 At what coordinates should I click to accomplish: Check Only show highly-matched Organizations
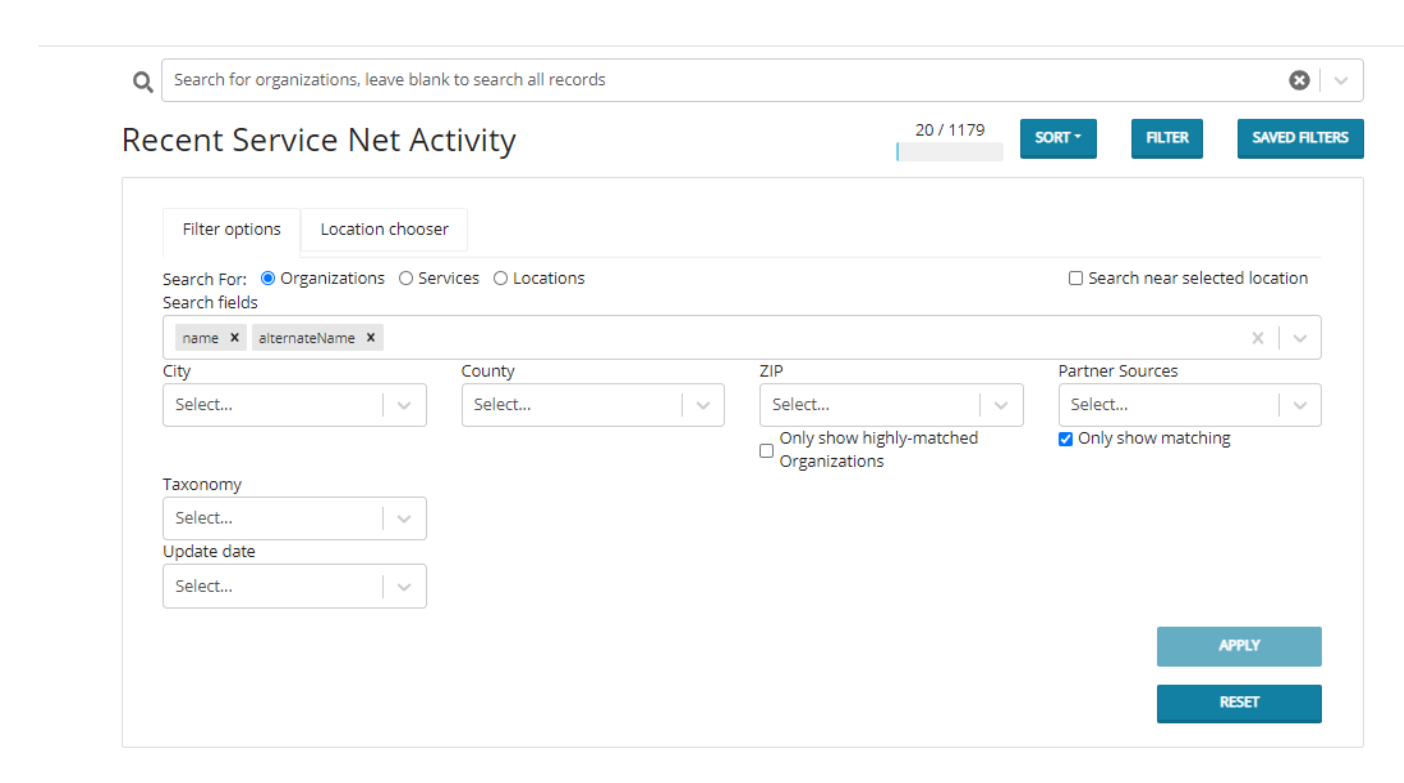click(x=766, y=450)
